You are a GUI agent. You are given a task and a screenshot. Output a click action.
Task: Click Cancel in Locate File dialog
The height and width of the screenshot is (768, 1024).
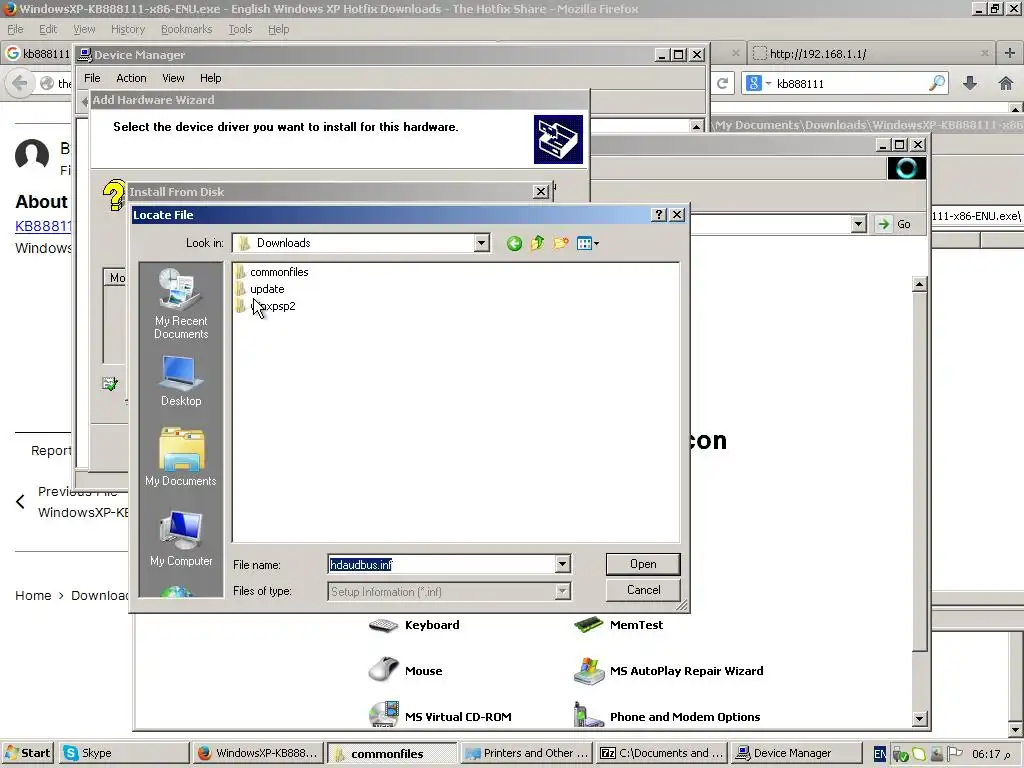coord(643,590)
